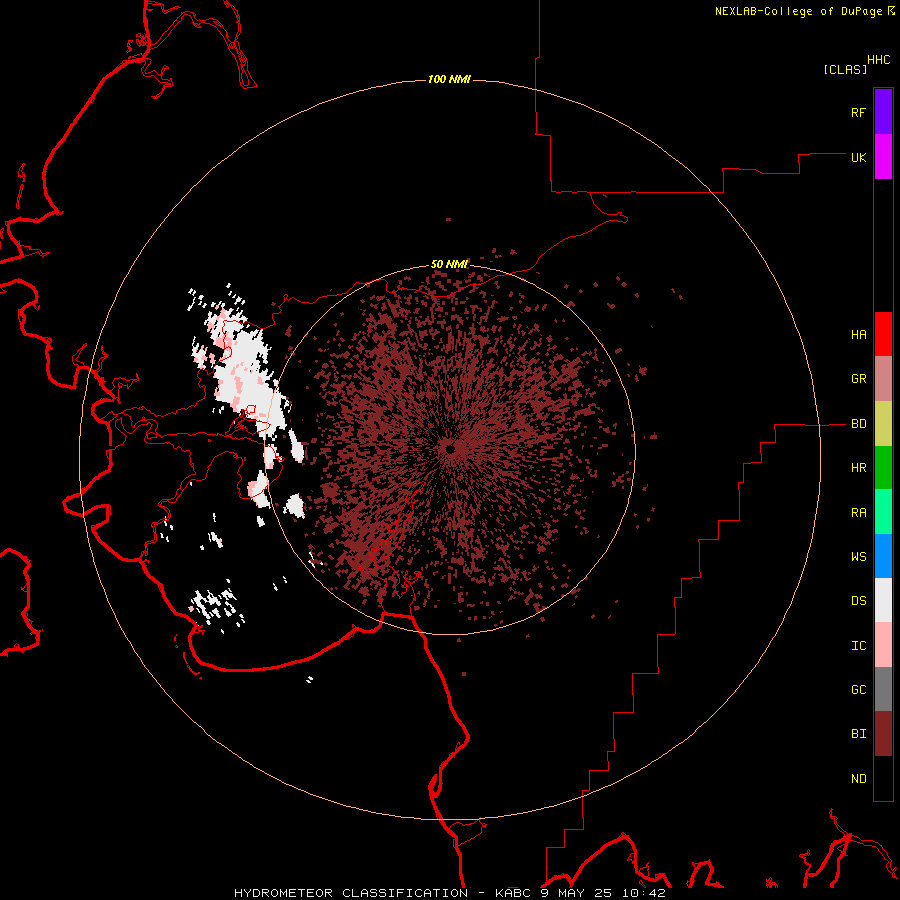Click the HYDROMETEOR CLASSIFICATION footer title
The image size is (900, 900).
[351, 893]
